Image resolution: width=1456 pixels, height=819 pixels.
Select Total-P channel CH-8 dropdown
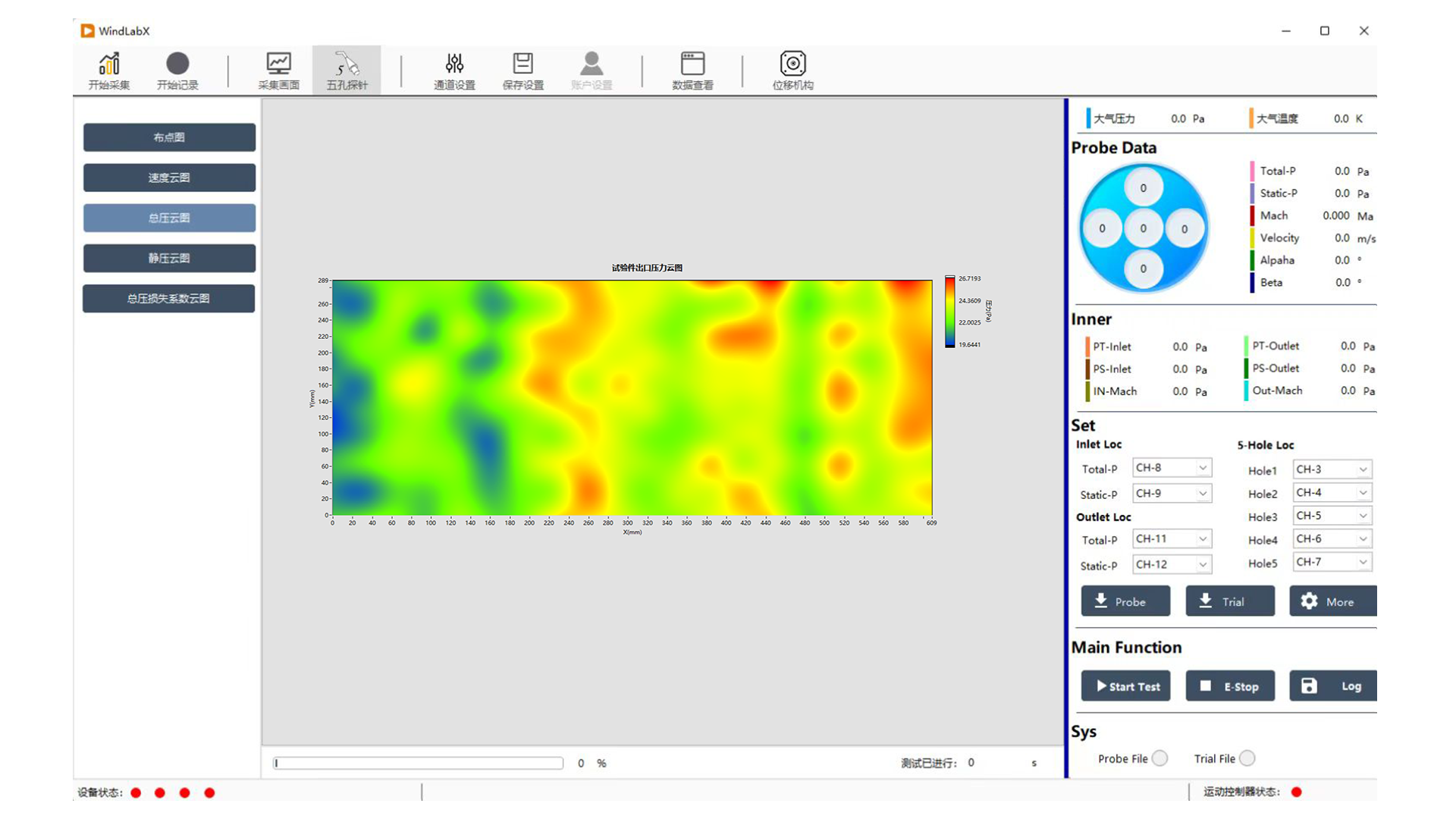[x=1167, y=469]
